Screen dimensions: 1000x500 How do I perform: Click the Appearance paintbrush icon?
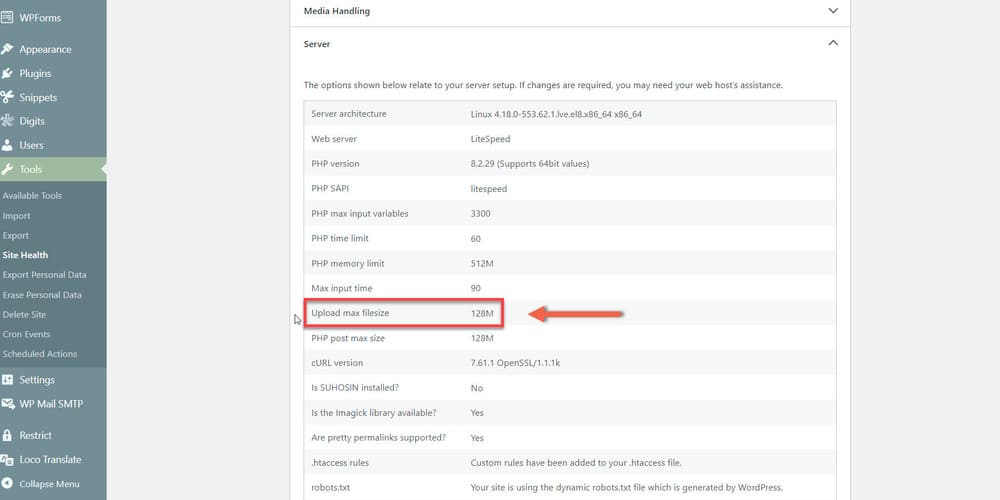click(7, 49)
